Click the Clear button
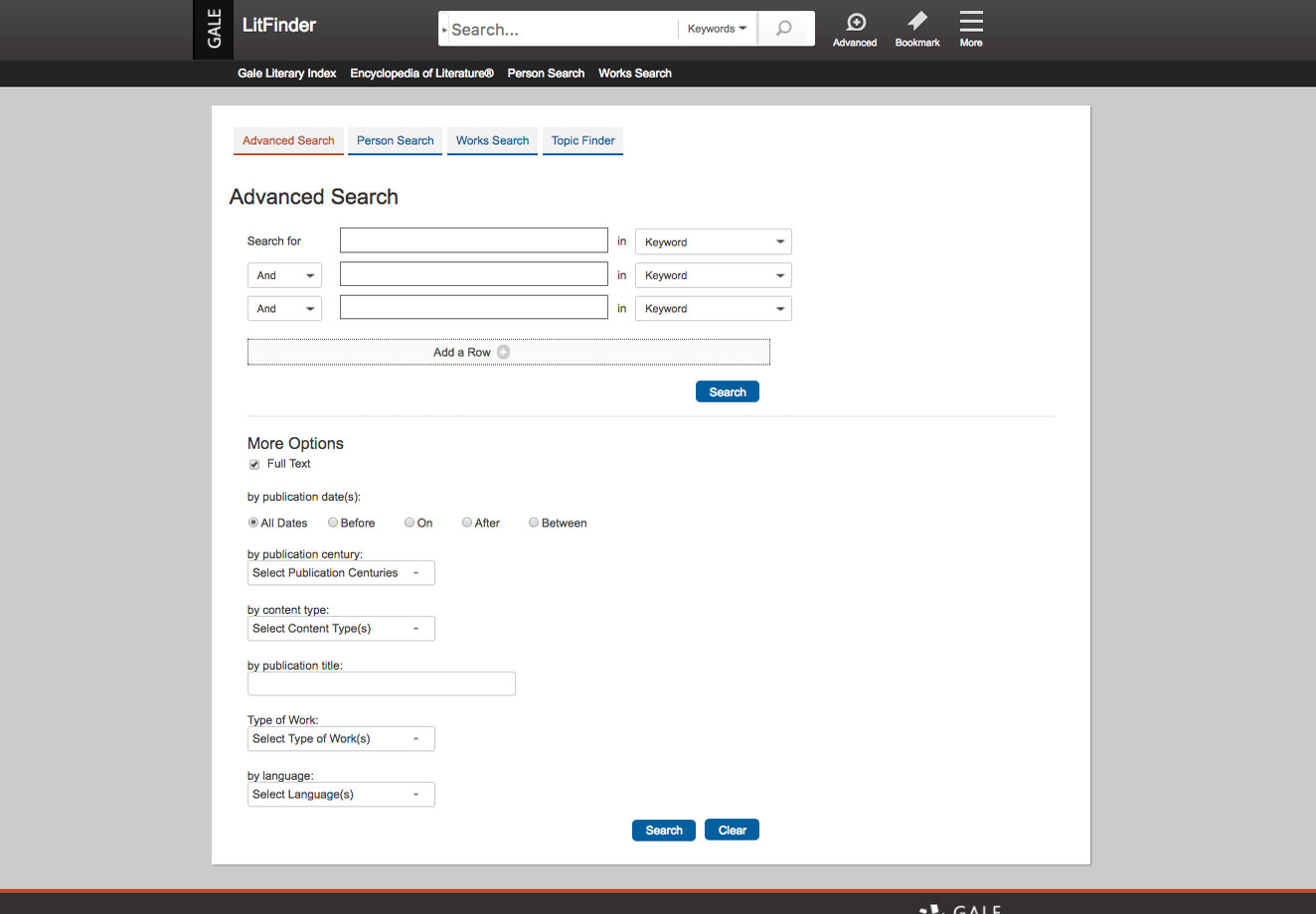This screenshot has height=914, width=1316. (732, 830)
